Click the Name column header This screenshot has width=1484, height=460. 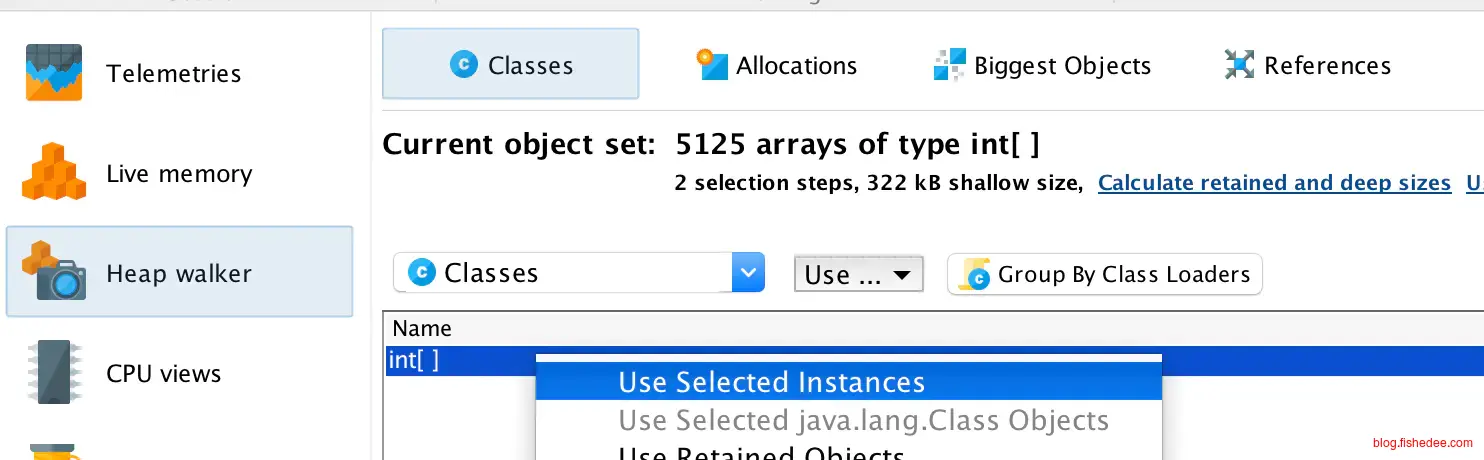422,328
